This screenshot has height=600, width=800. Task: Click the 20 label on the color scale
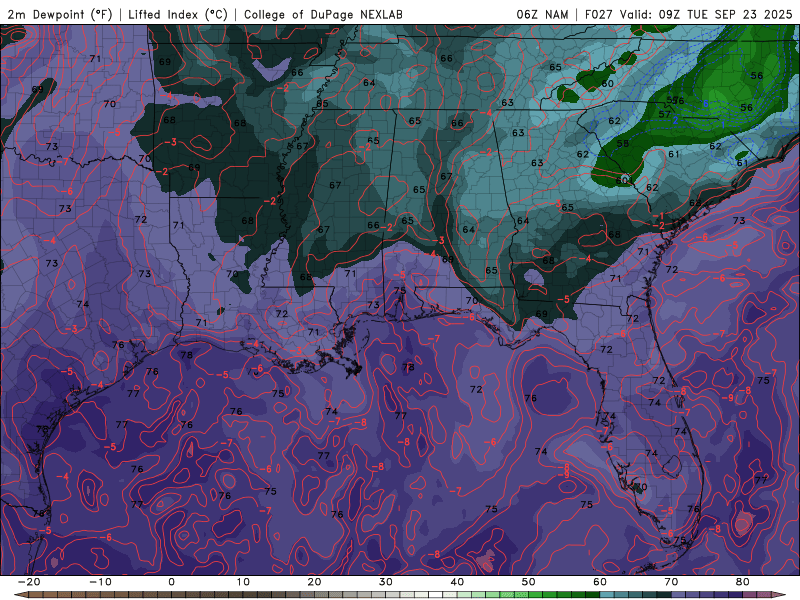[314, 582]
